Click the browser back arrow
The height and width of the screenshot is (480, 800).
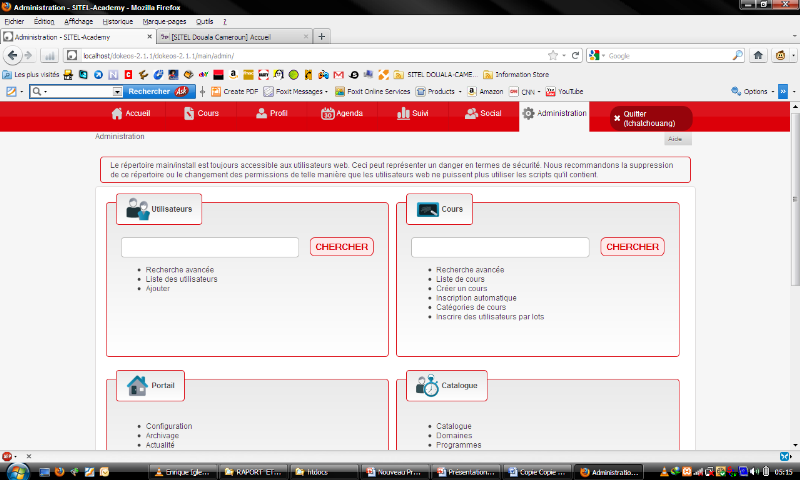click(x=12, y=55)
